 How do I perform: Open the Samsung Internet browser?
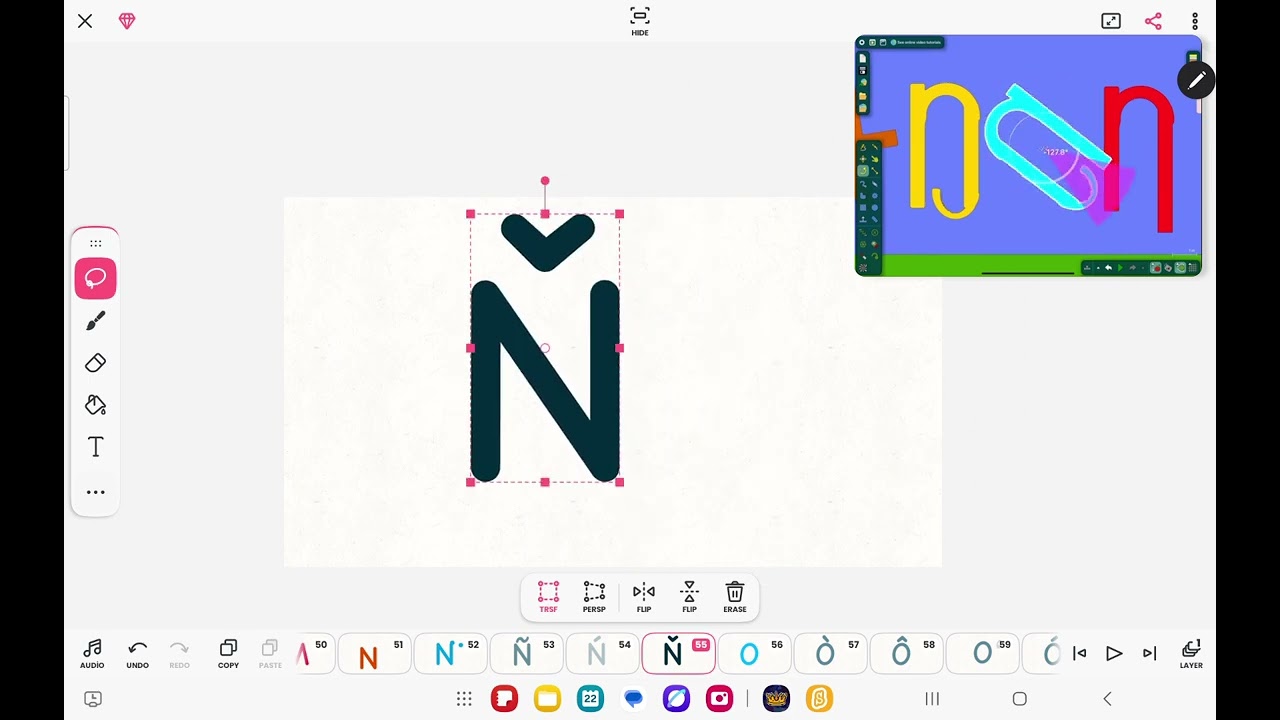click(x=676, y=698)
